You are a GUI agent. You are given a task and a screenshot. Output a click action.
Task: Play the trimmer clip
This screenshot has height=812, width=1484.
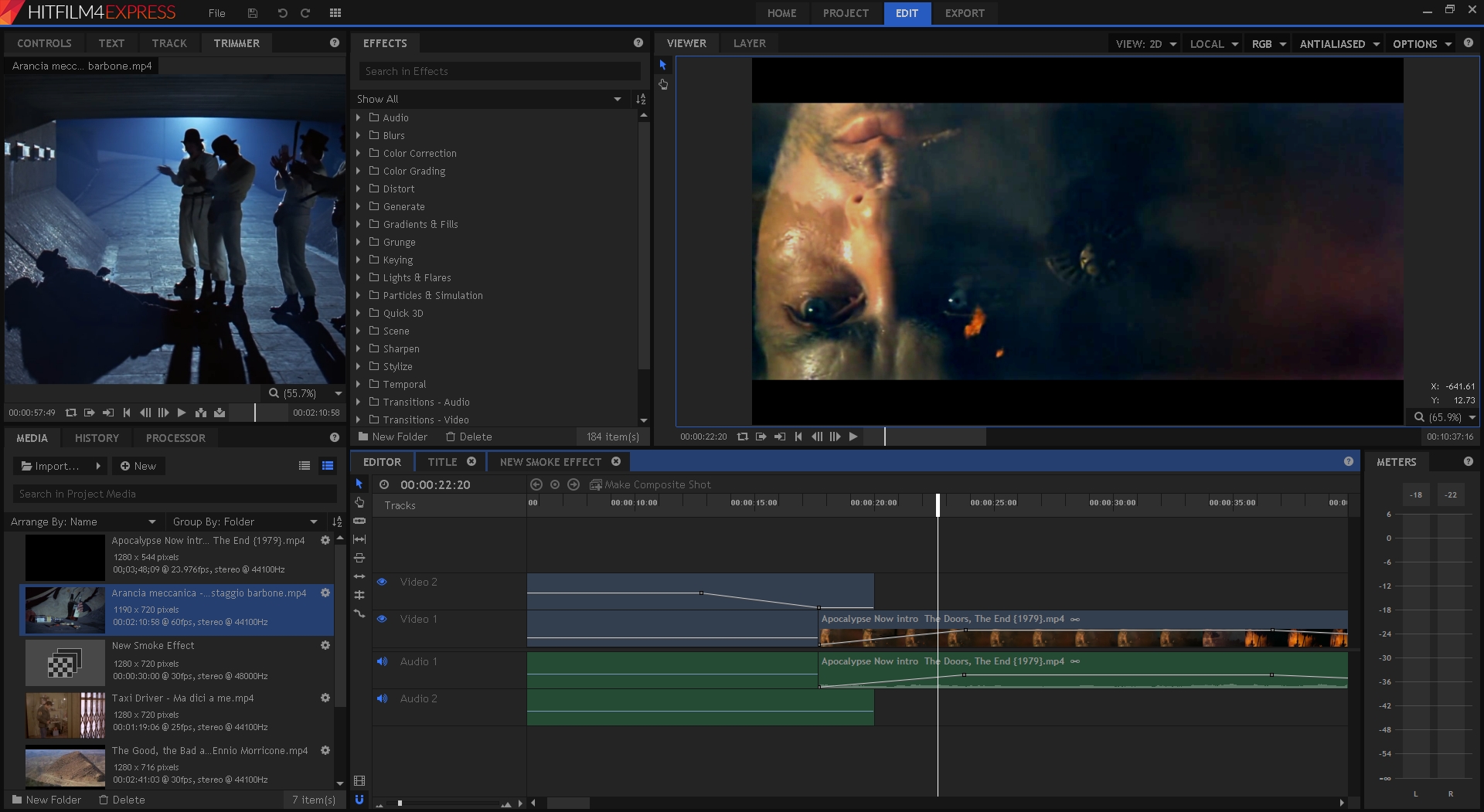pyautogui.click(x=182, y=413)
